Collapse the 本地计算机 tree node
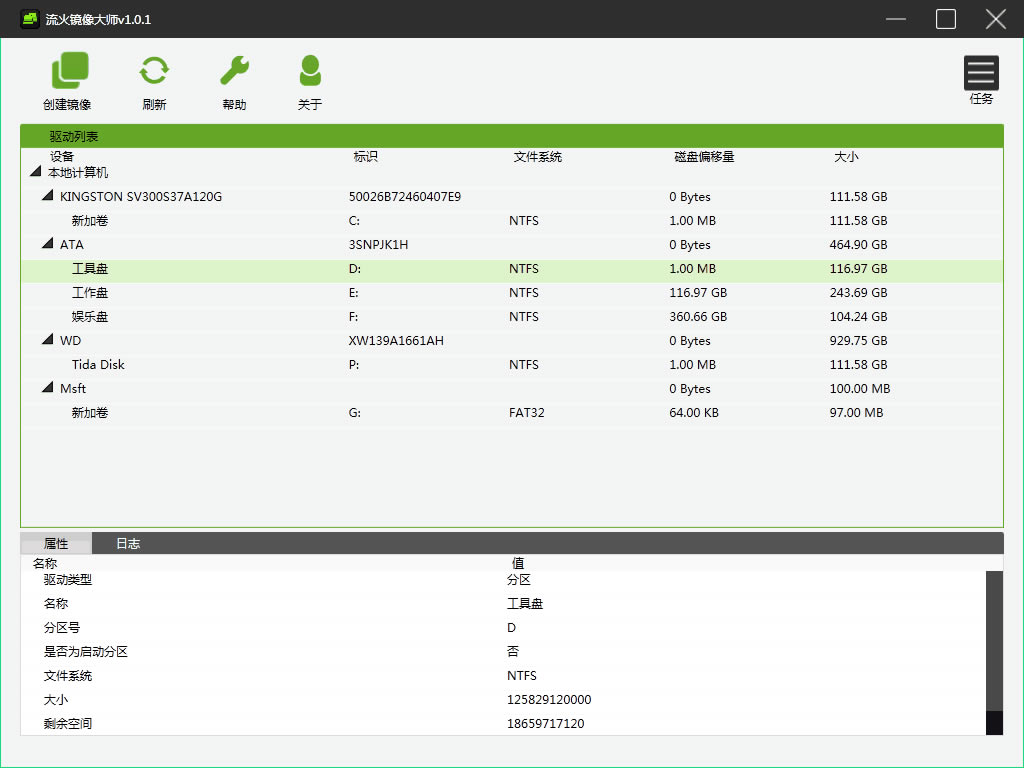 [36, 173]
